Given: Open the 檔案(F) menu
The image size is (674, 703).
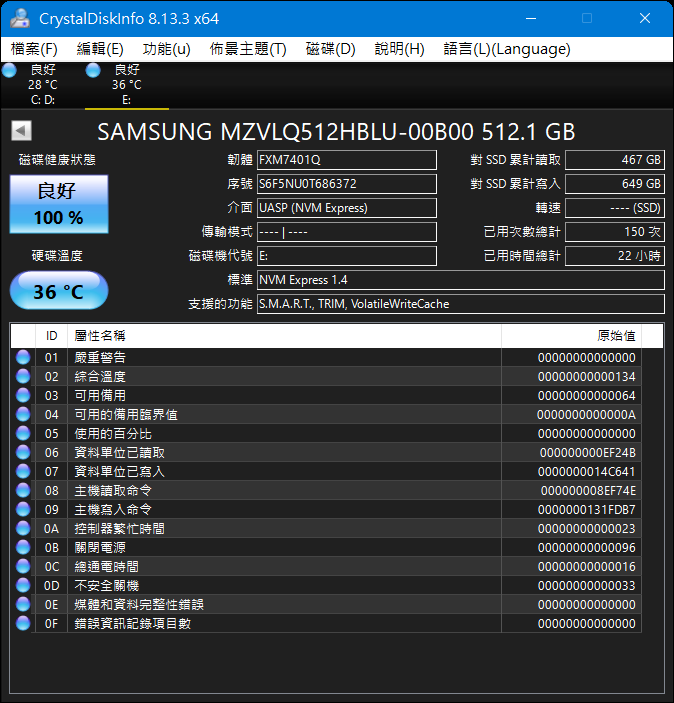Looking at the screenshot, I should [x=34, y=49].
